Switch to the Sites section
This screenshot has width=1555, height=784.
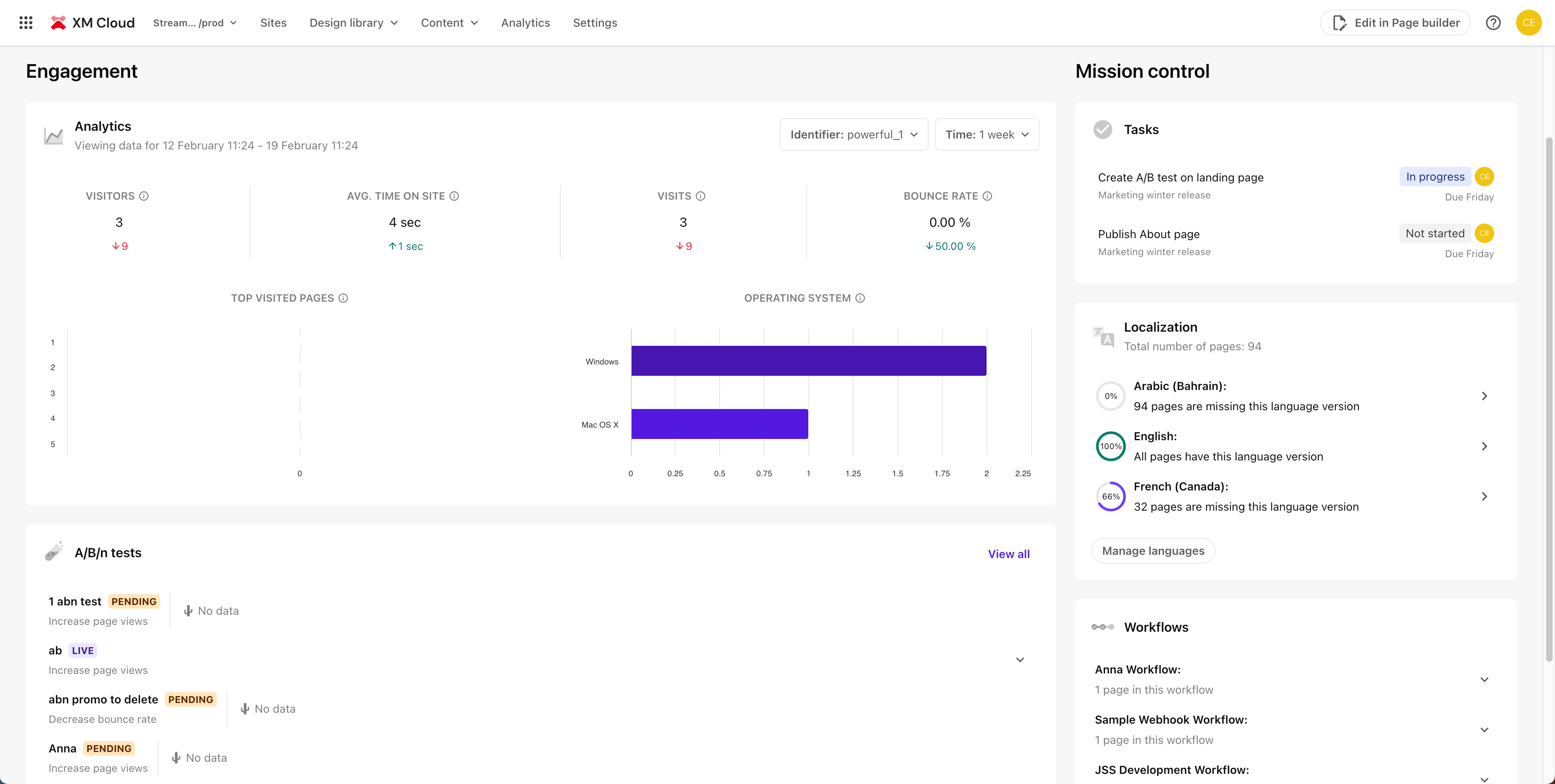click(273, 22)
